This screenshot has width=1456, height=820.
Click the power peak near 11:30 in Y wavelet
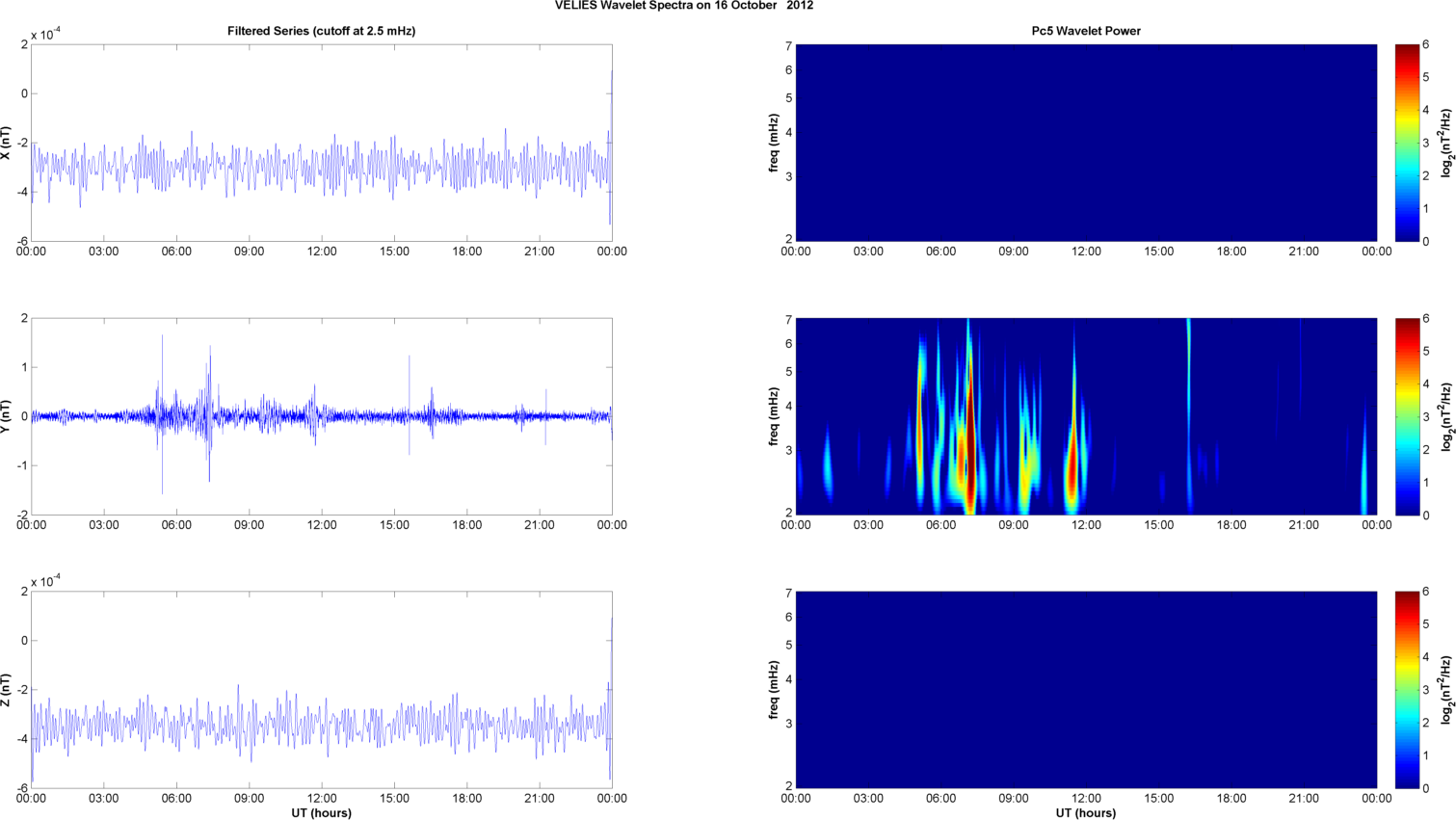[x=1072, y=467]
